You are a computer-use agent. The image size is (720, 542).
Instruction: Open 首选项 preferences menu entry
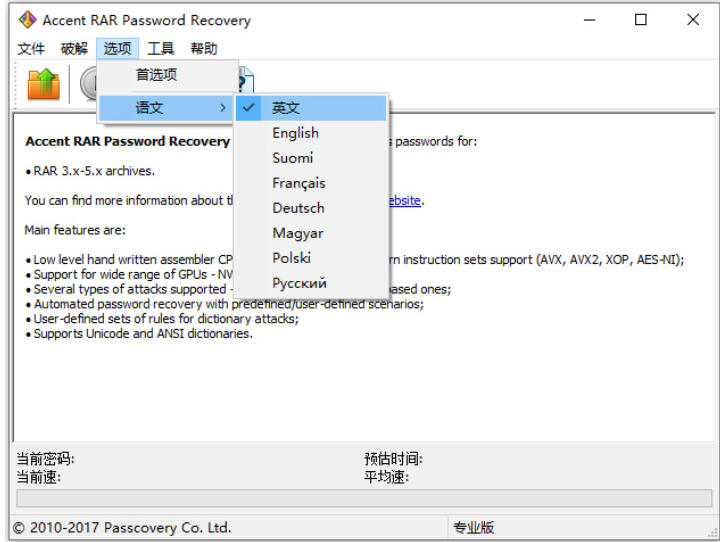[157, 75]
